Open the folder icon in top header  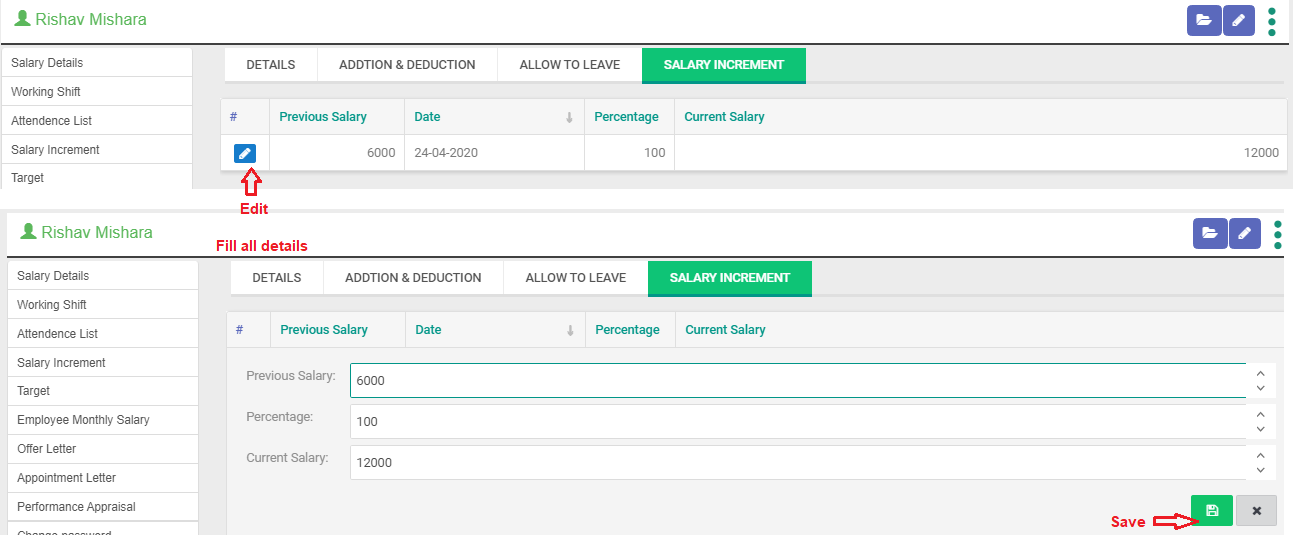click(x=1204, y=20)
